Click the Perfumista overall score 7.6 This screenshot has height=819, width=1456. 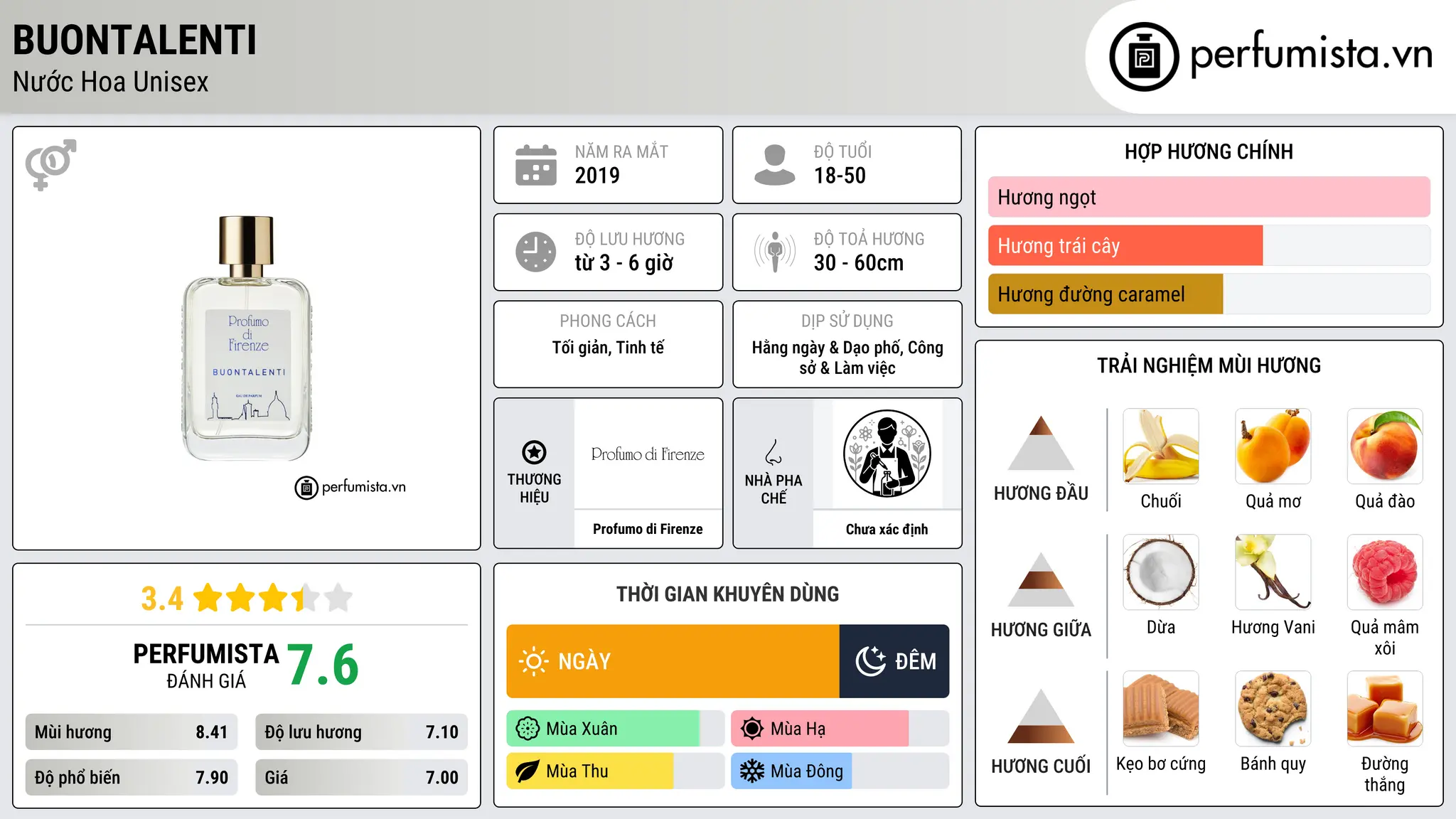point(323,665)
